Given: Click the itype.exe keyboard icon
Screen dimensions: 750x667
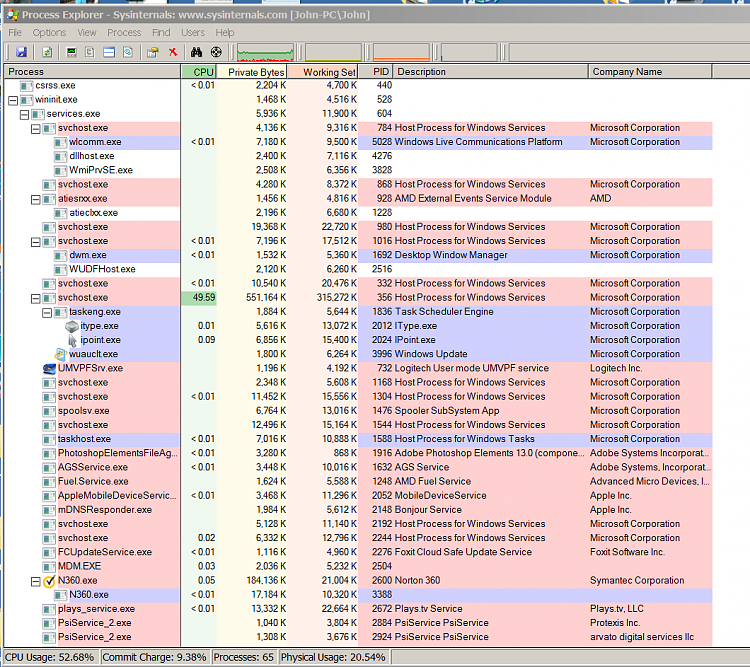Looking at the screenshot, I should click(72, 326).
